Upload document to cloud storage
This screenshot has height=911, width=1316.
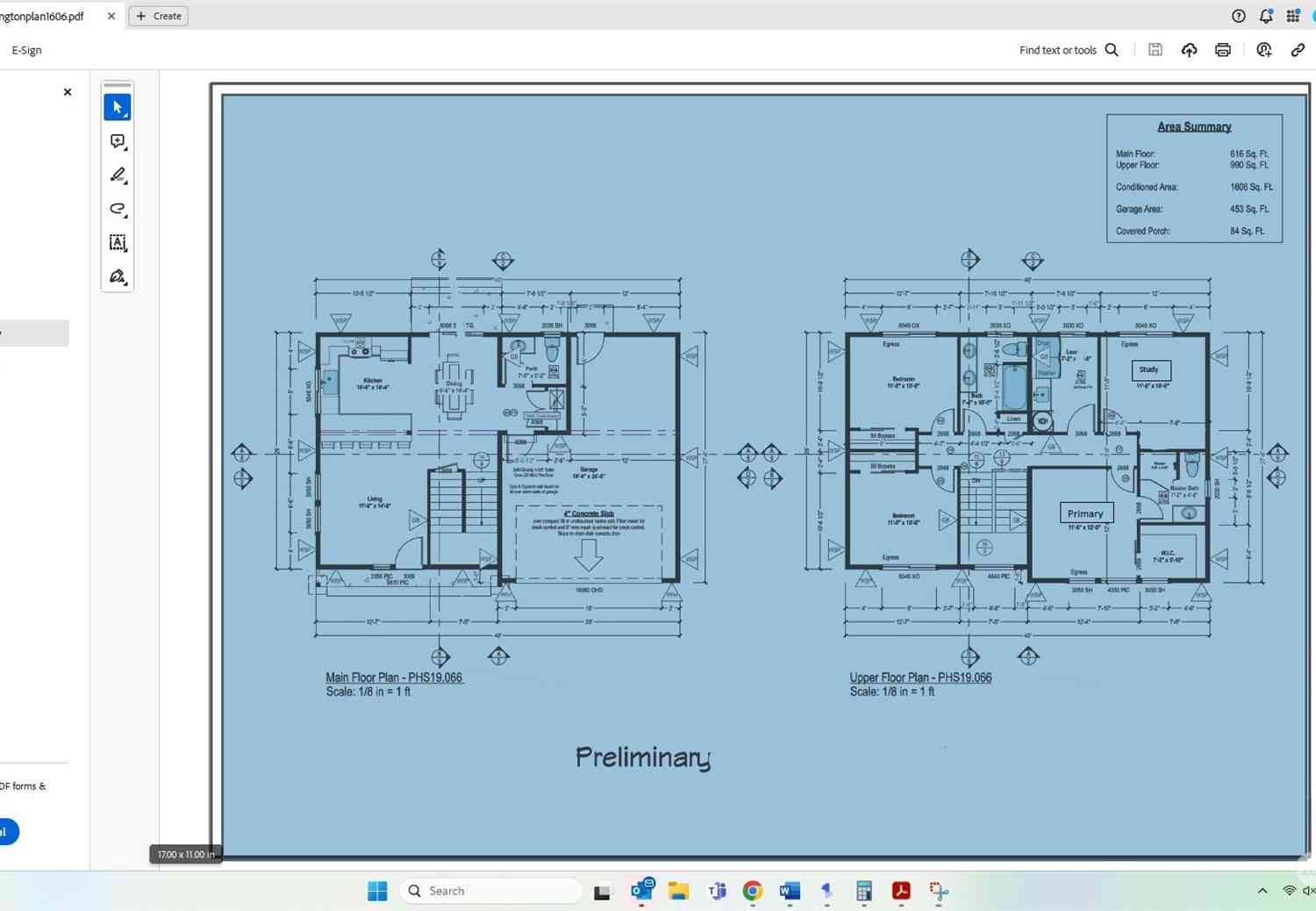coord(1189,50)
